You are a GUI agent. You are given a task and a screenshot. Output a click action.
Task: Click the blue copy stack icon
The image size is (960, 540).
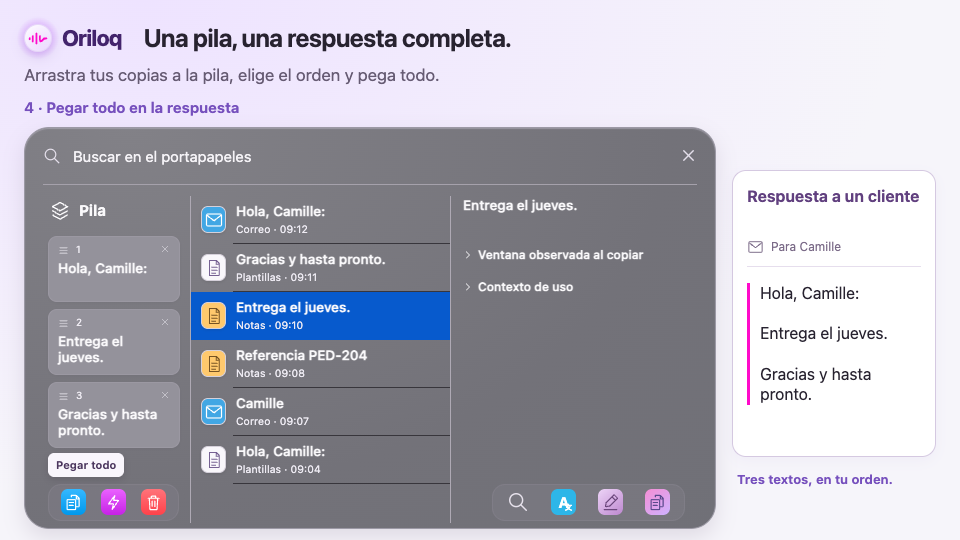(73, 502)
